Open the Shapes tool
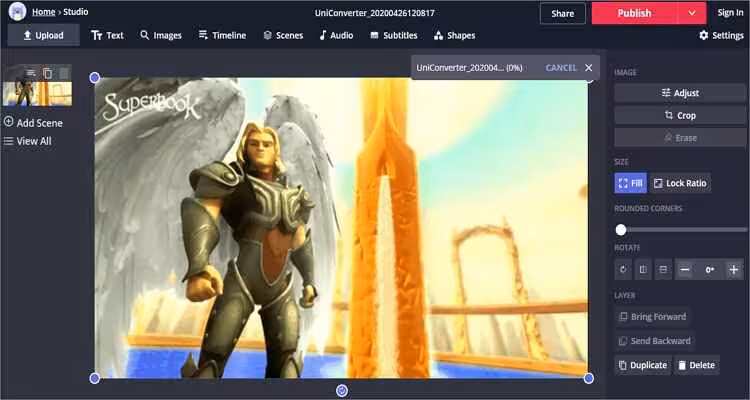This screenshot has width=750, height=400. point(454,35)
